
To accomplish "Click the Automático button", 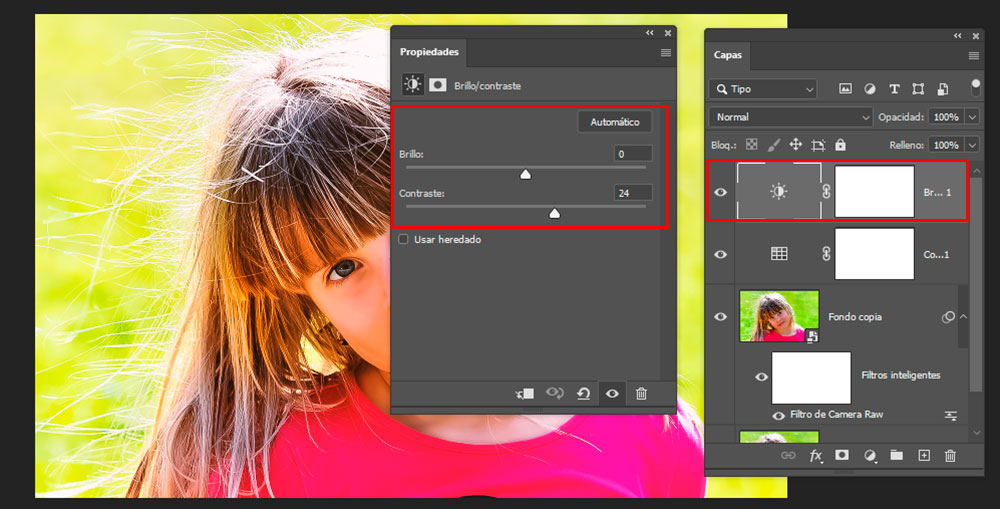I will 614,122.
